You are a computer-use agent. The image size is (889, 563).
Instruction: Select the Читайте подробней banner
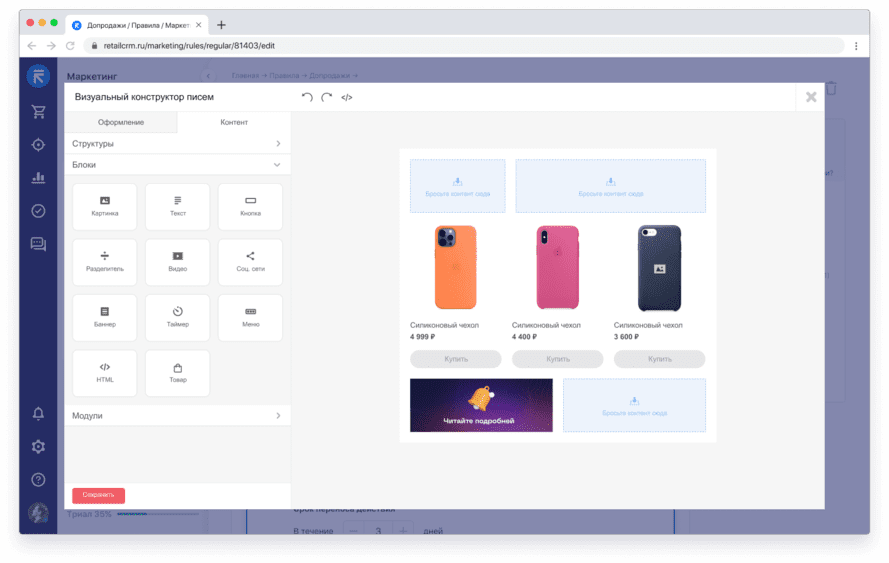tap(481, 405)
